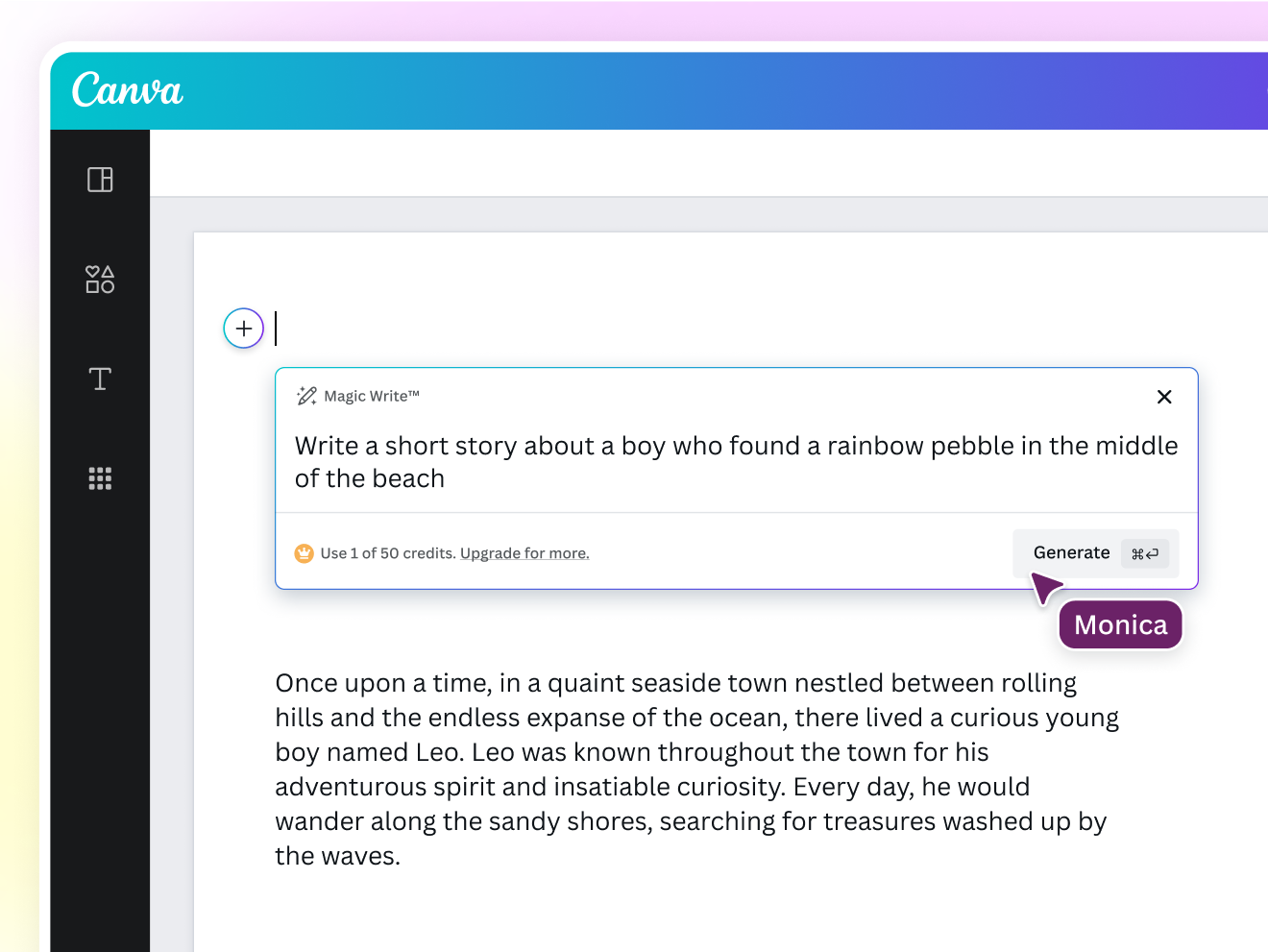Click the Canva logo in the header
The width and height of the screenshot is (1268, 952).
(127, 90)
